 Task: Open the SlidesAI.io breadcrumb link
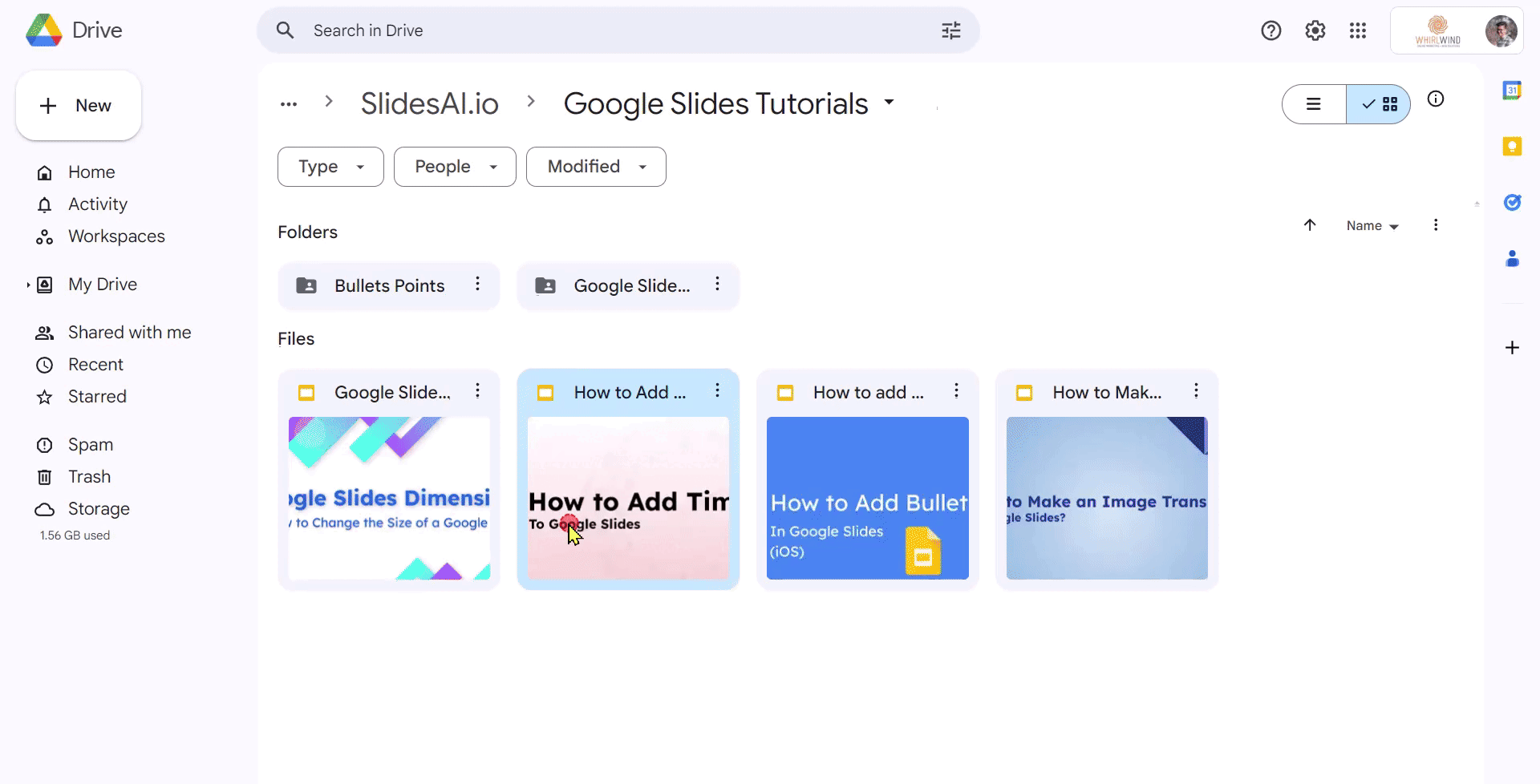(429, 103)
